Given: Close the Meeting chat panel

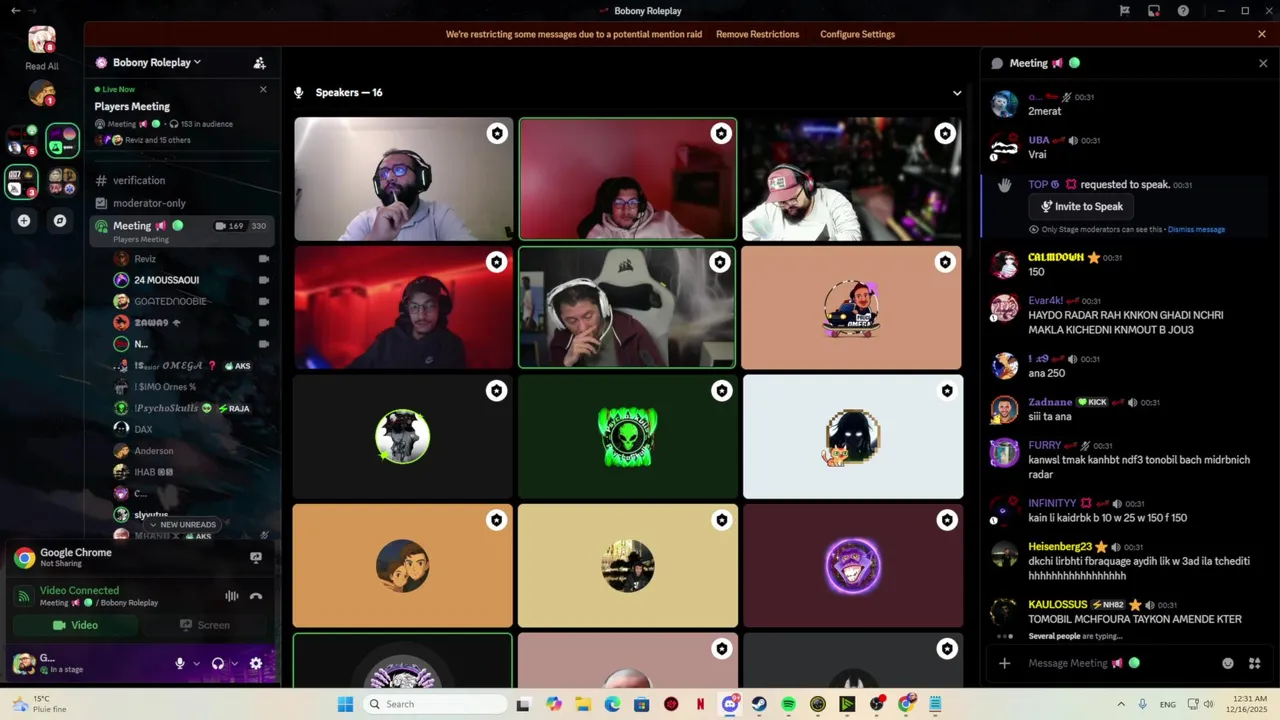Looking at the screenshot, I should tap(1263, 63).
